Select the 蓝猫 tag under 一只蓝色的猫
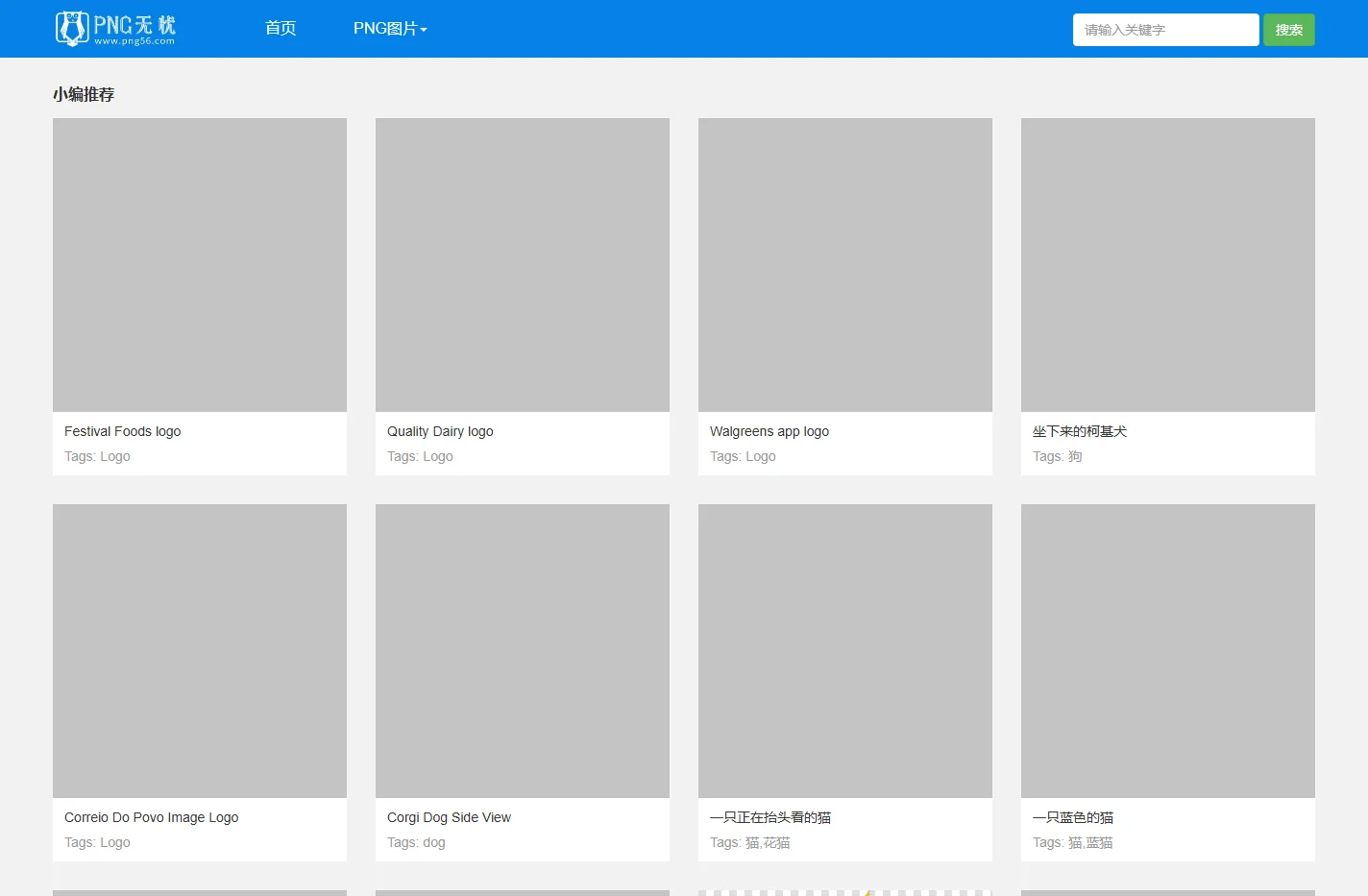This screenshot has width=1368, height=896. pyautogui.click(x=1100, y=842)
